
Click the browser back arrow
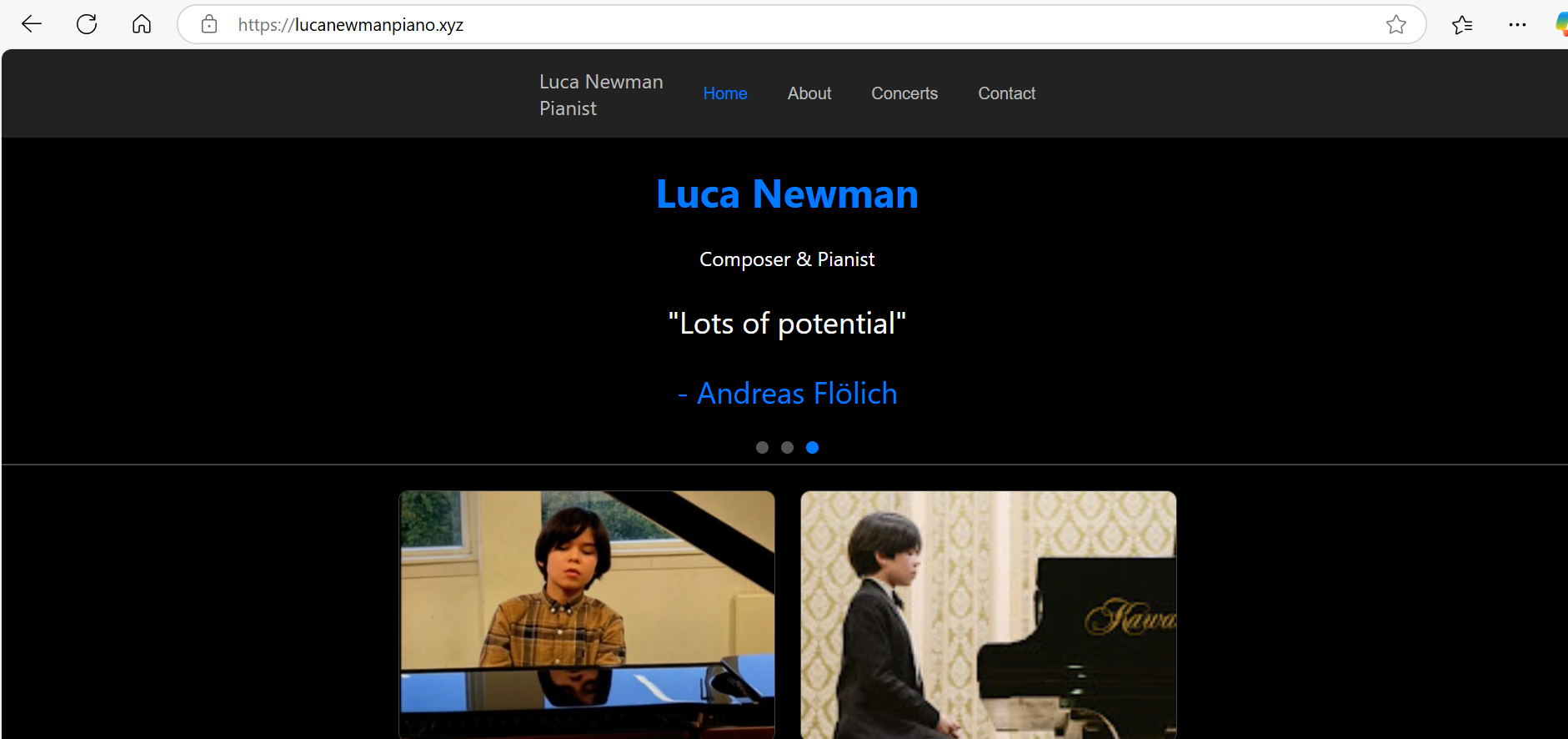tap(32, 24)
